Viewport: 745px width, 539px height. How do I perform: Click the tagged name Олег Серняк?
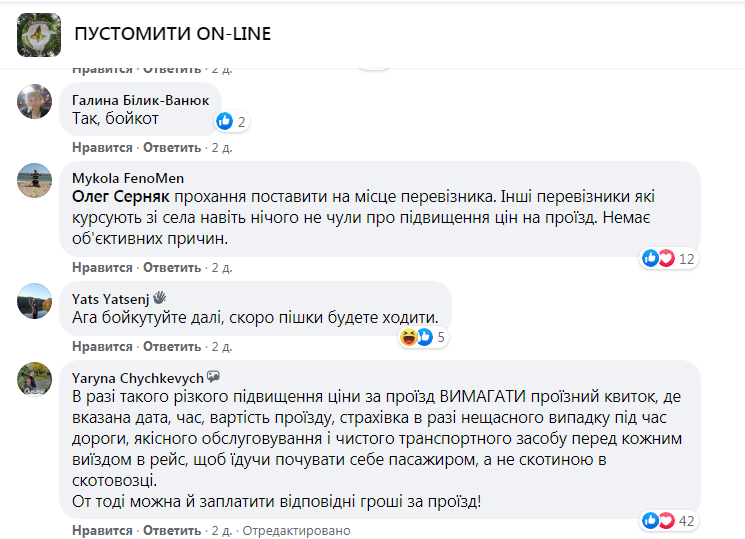[x=116, y=197]
